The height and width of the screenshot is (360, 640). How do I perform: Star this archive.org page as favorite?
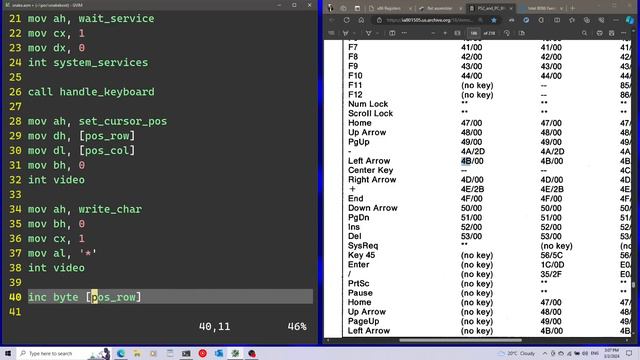494,20
